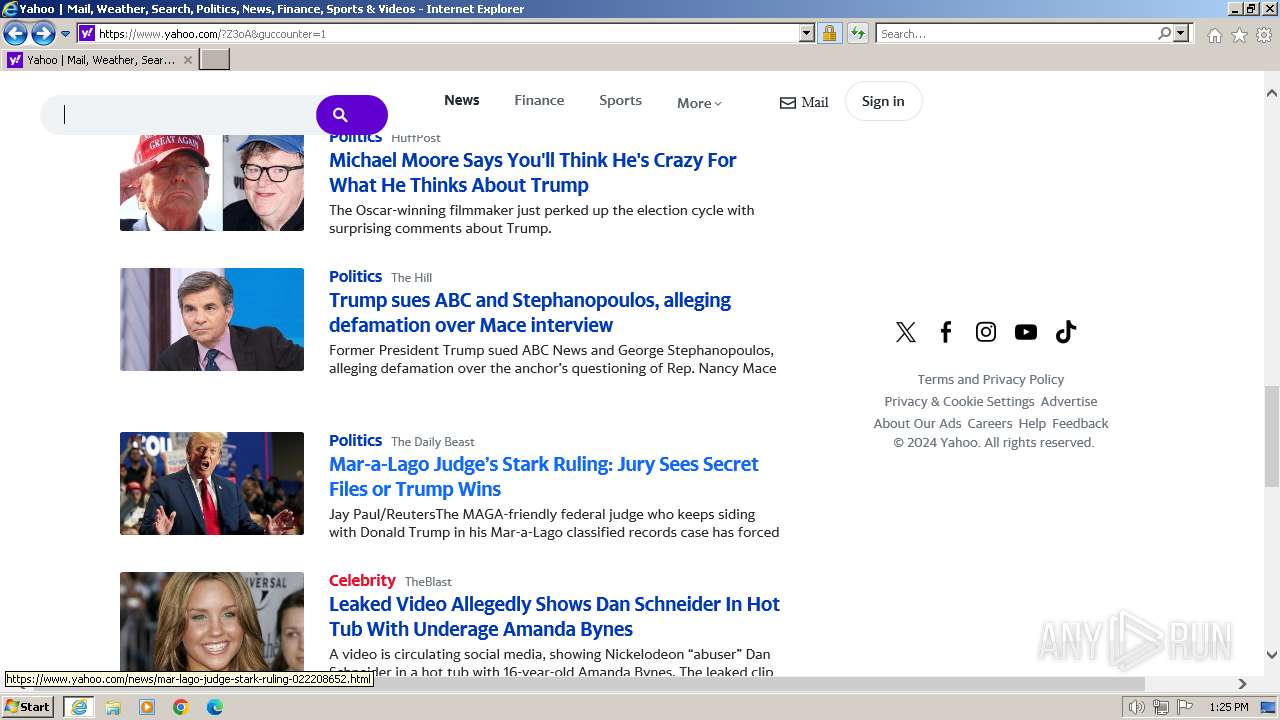Expand the search provider dropdown arrow
The height and width of the screenshot is (720, 1280).
(1181, 34)
